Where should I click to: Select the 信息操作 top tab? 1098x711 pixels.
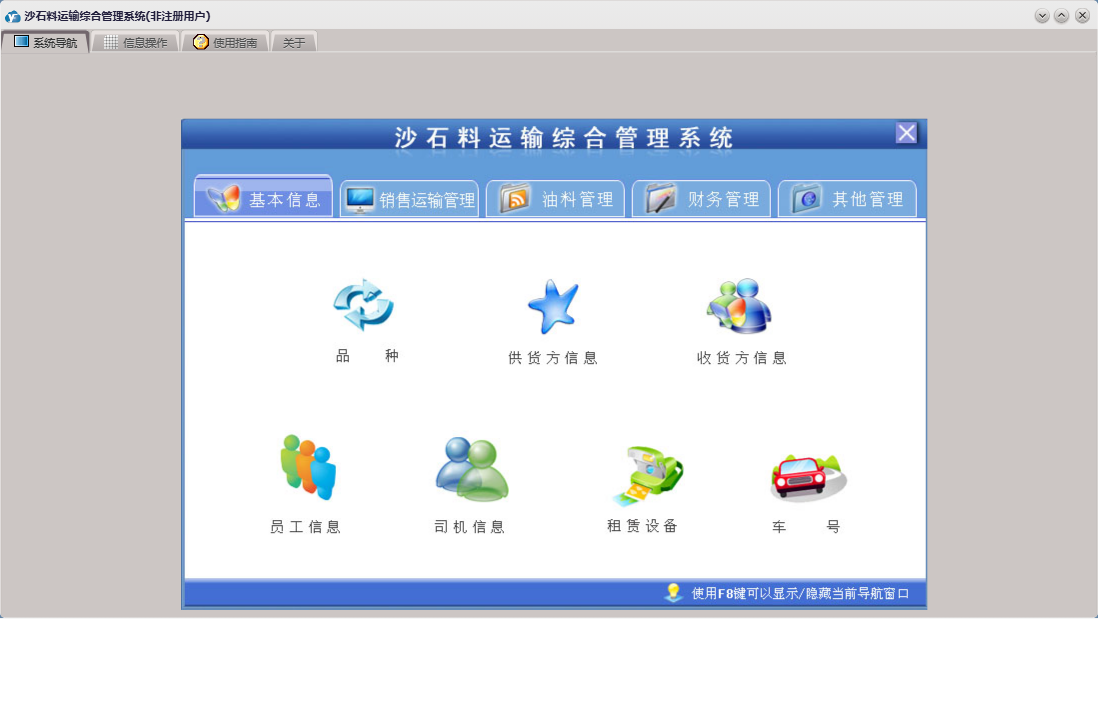[x=135, y=43]
